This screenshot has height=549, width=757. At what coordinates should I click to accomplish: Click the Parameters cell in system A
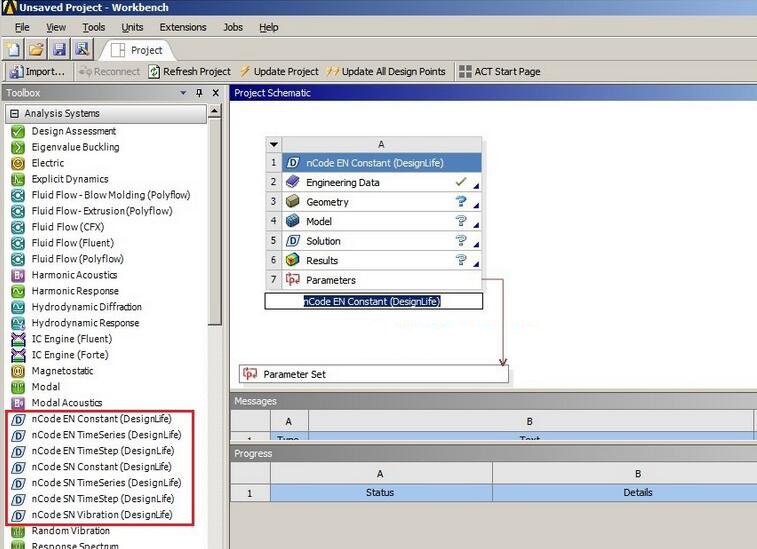[x=381, y=280]
